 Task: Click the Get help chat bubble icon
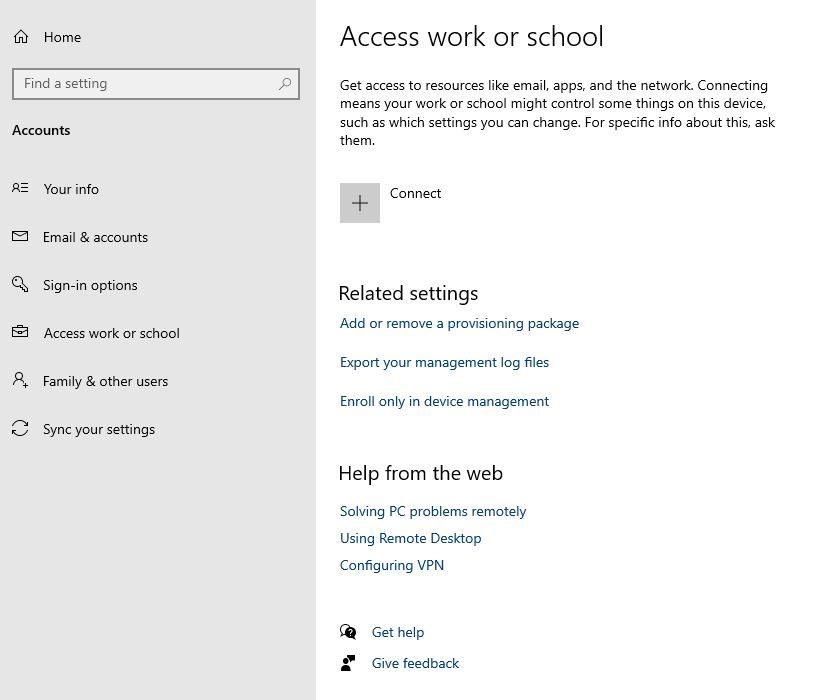(x=349, y=632)
